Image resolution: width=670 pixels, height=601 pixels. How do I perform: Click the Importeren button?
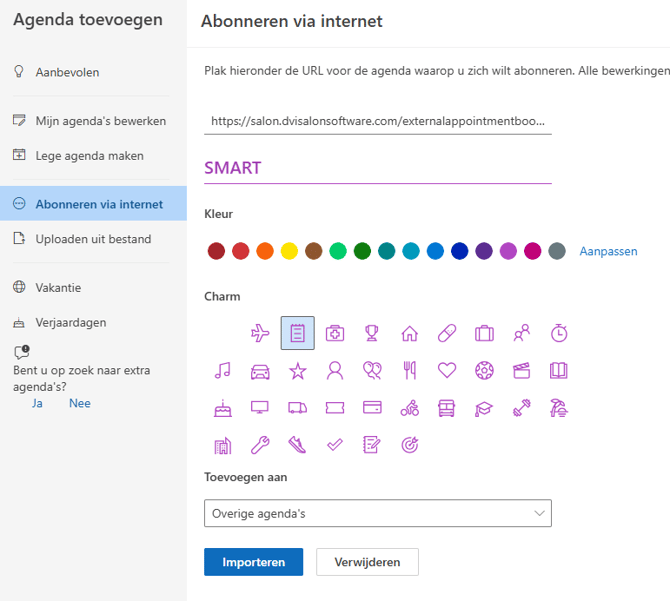(253, 562)
